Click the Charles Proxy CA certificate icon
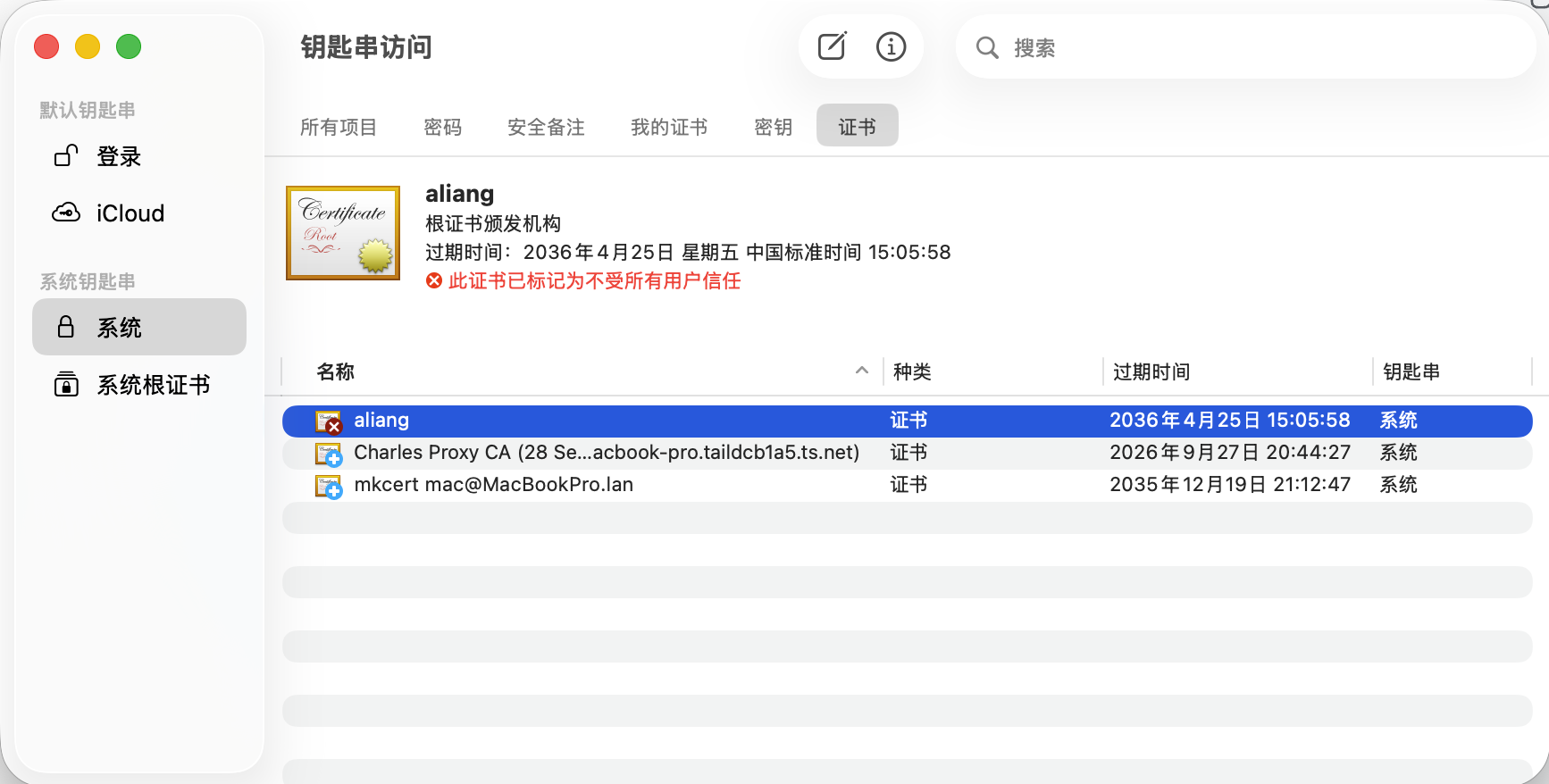Image resolution: width=1549 pixels, height=784 pixels. 329,454
